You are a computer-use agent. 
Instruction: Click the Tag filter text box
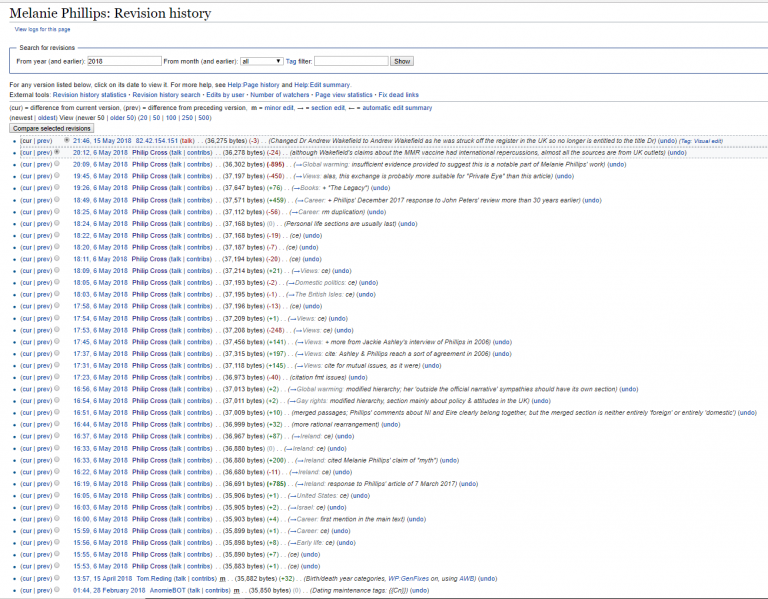[x=350, y=61]
